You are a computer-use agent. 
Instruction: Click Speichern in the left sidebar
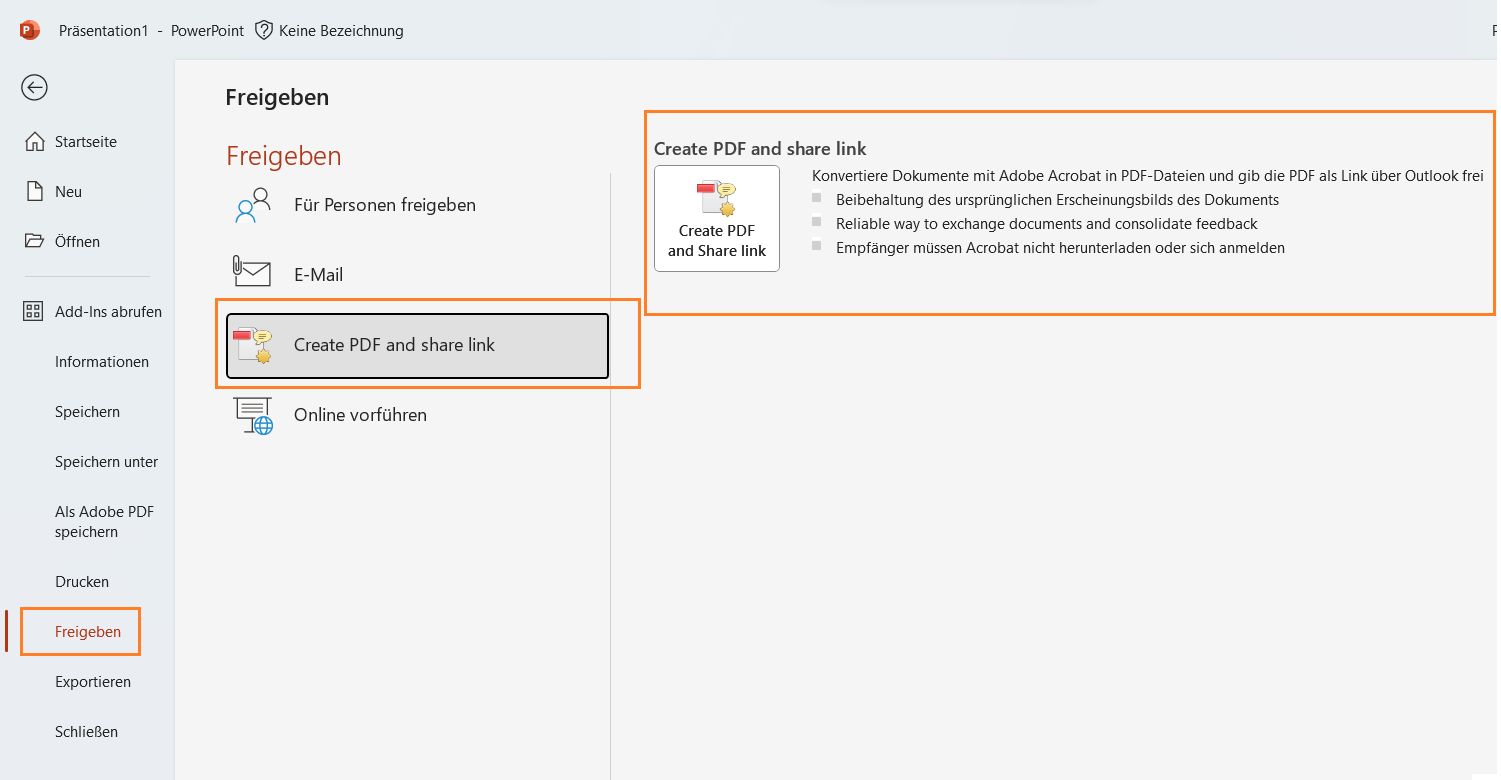tap(87, 411)
